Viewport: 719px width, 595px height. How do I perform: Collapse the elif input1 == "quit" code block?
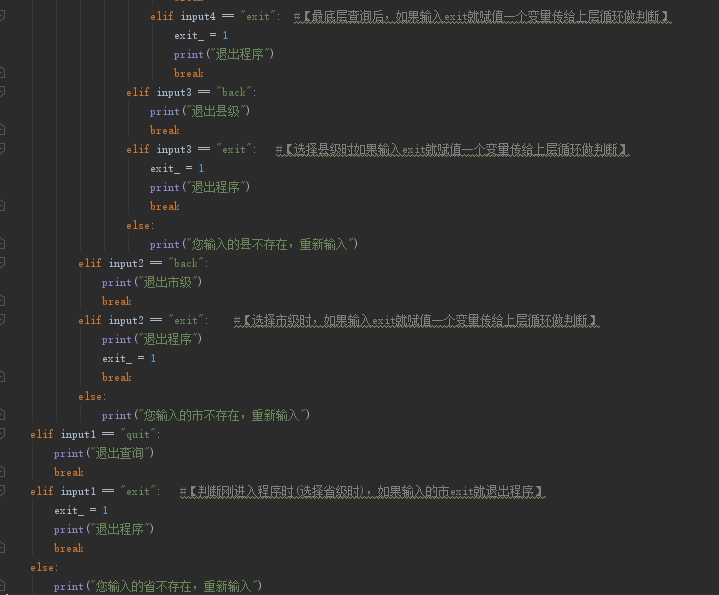tap(2, 434)
